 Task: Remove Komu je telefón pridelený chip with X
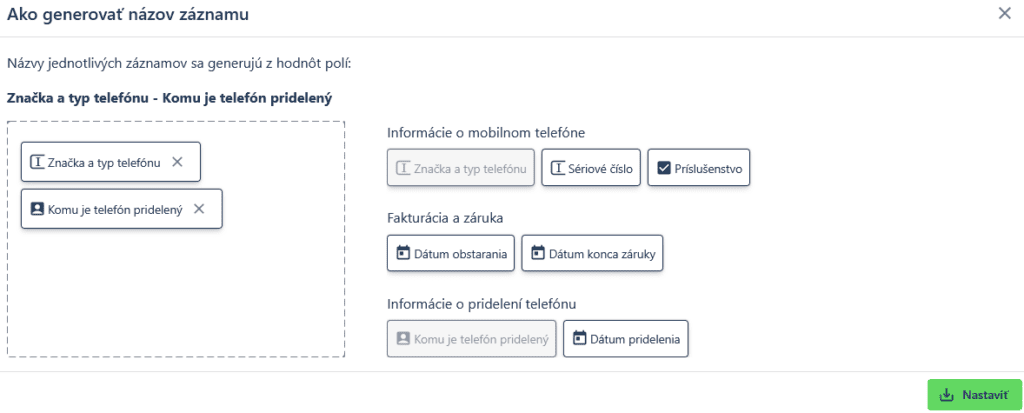(199, 209)
